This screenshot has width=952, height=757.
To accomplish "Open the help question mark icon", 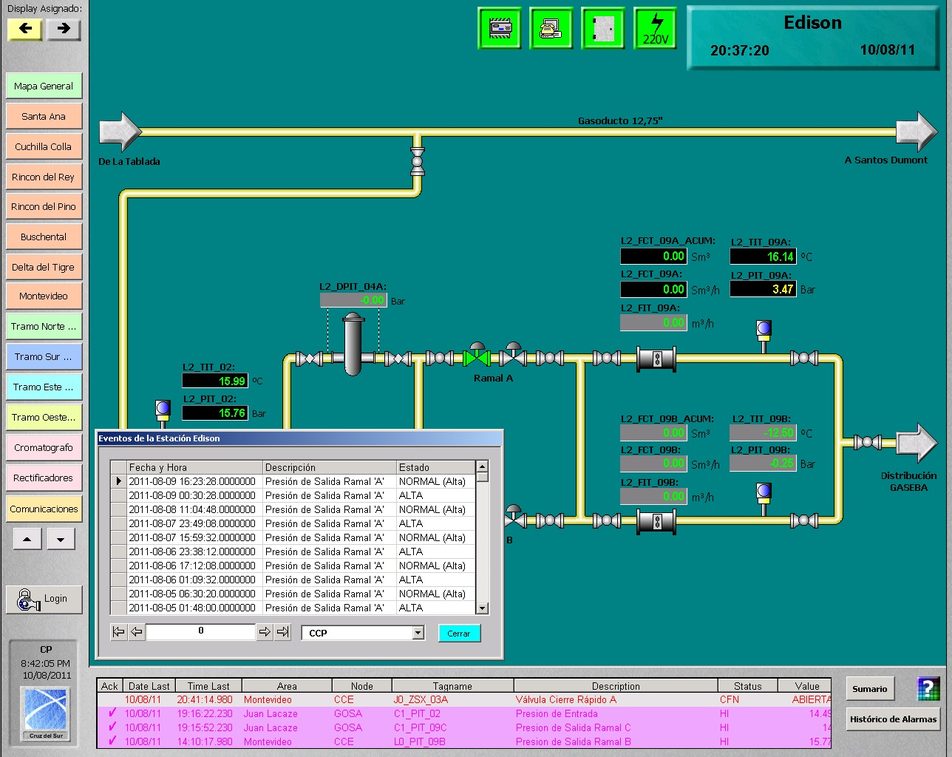I will [x=928, y=688].
